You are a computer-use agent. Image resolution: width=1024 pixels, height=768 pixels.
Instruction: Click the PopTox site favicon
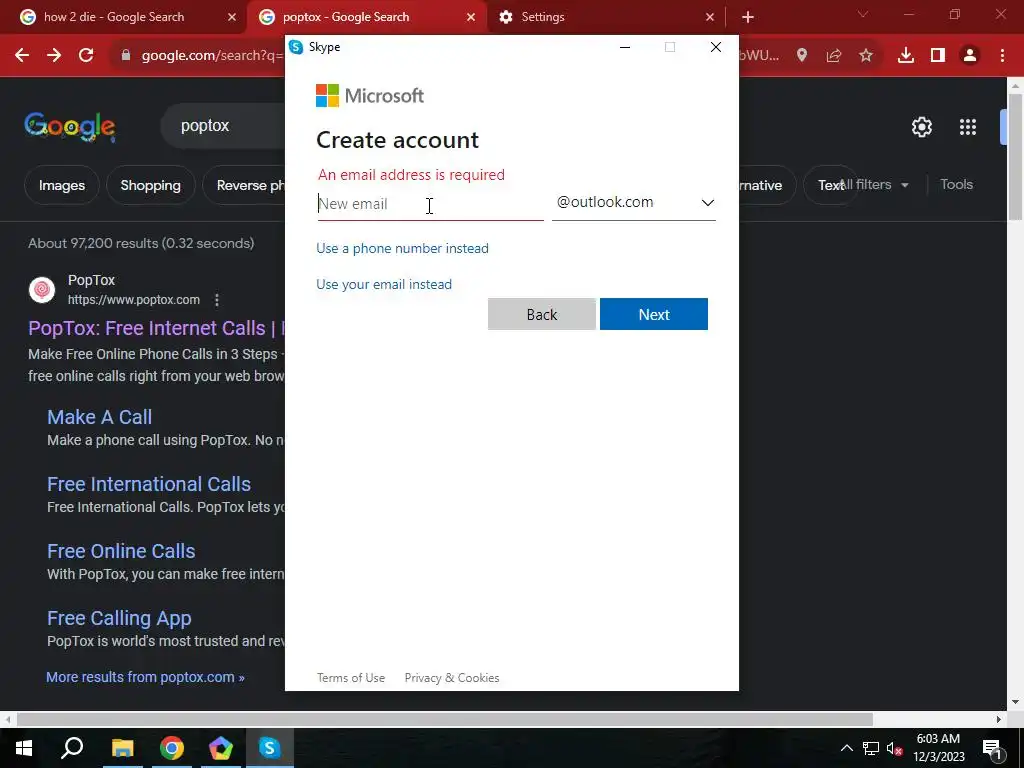[x=42, y=289]
